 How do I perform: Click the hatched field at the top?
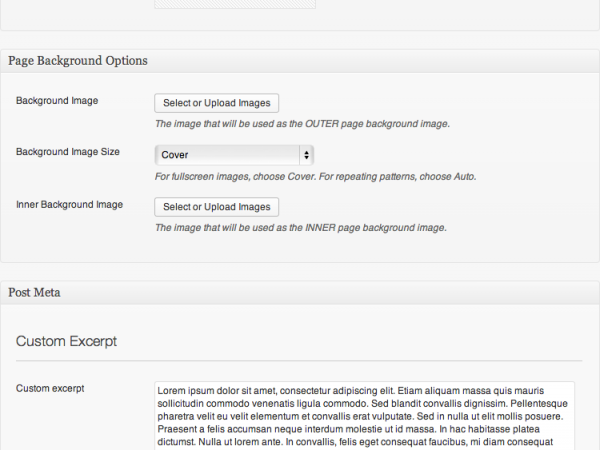click(x=235, y=4)
